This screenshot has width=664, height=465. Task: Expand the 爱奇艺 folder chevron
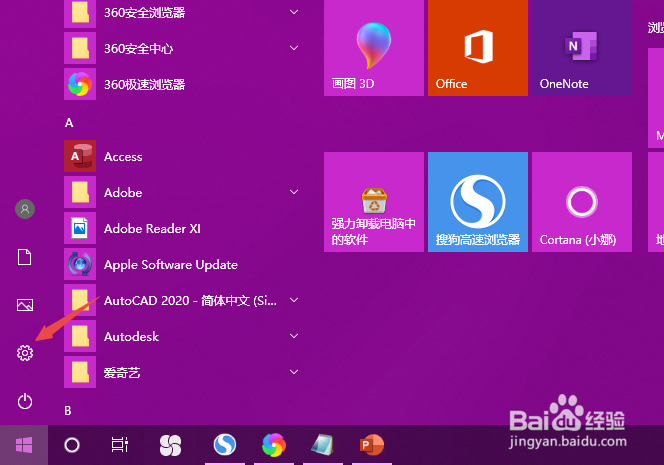294,372
